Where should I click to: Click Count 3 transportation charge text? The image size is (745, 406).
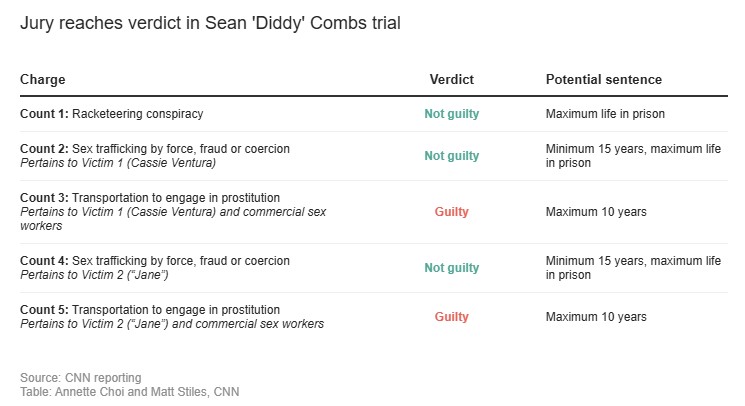click(150, 198)
